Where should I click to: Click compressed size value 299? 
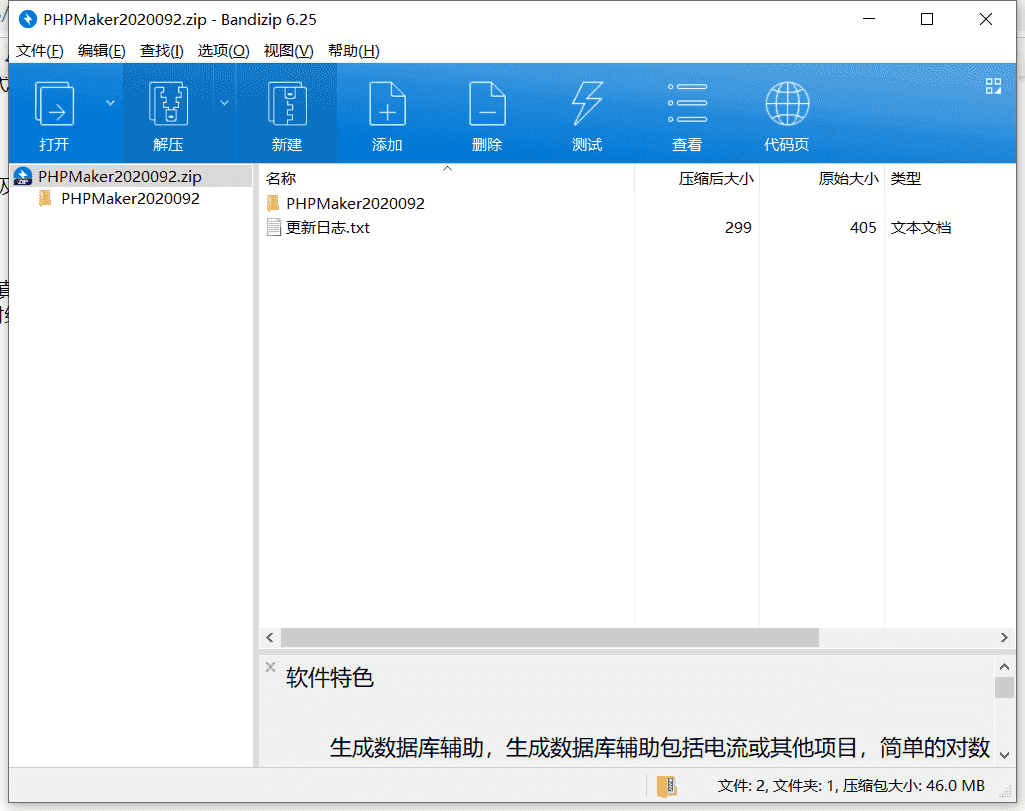738,227
